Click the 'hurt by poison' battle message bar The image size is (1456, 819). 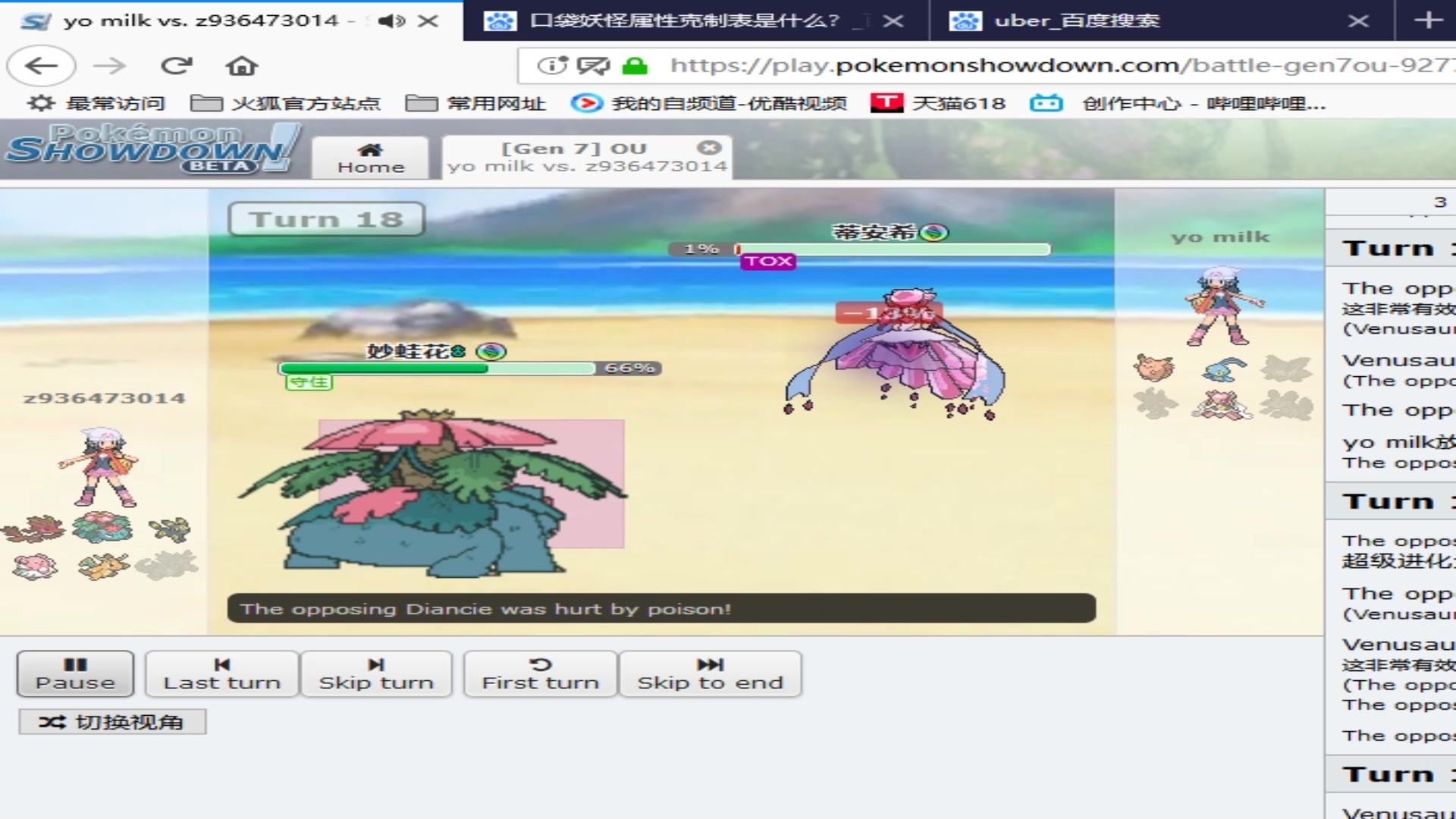coord(661,608)
